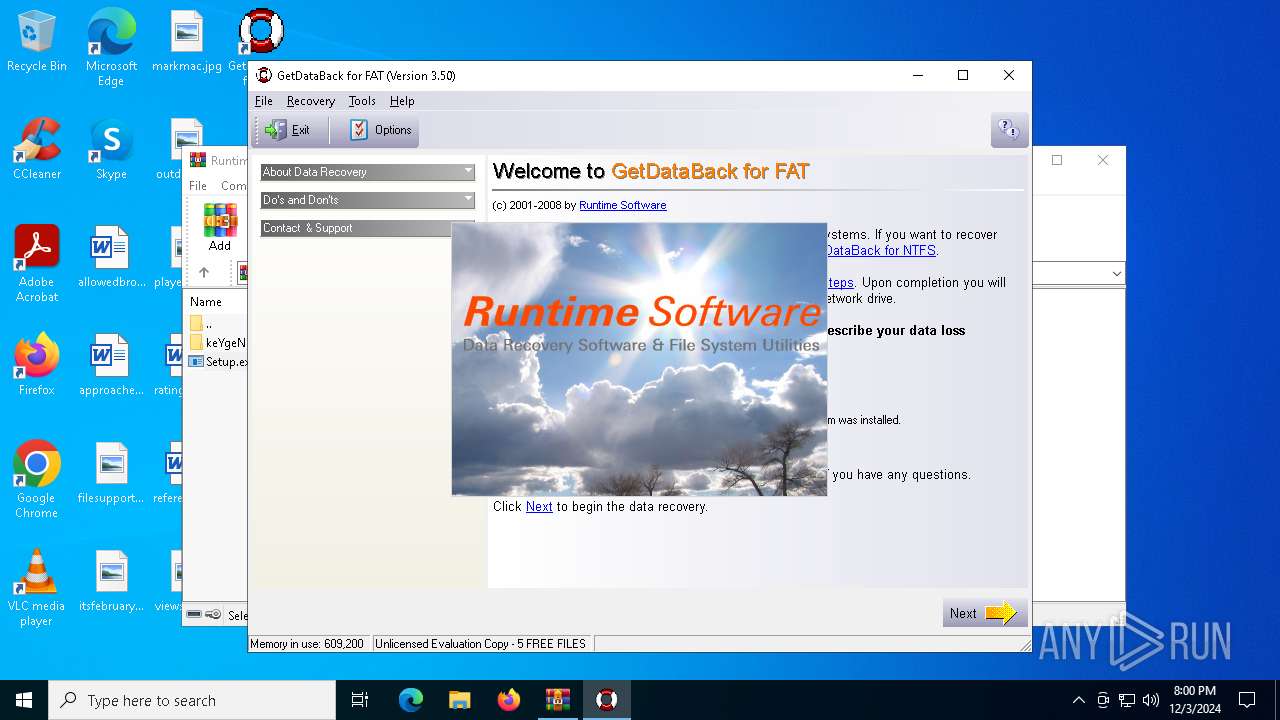Viewport: 1280px width, 720px height.
Task: Select the allowedbro... Word document icon
Action: click(x=111, y=258)
